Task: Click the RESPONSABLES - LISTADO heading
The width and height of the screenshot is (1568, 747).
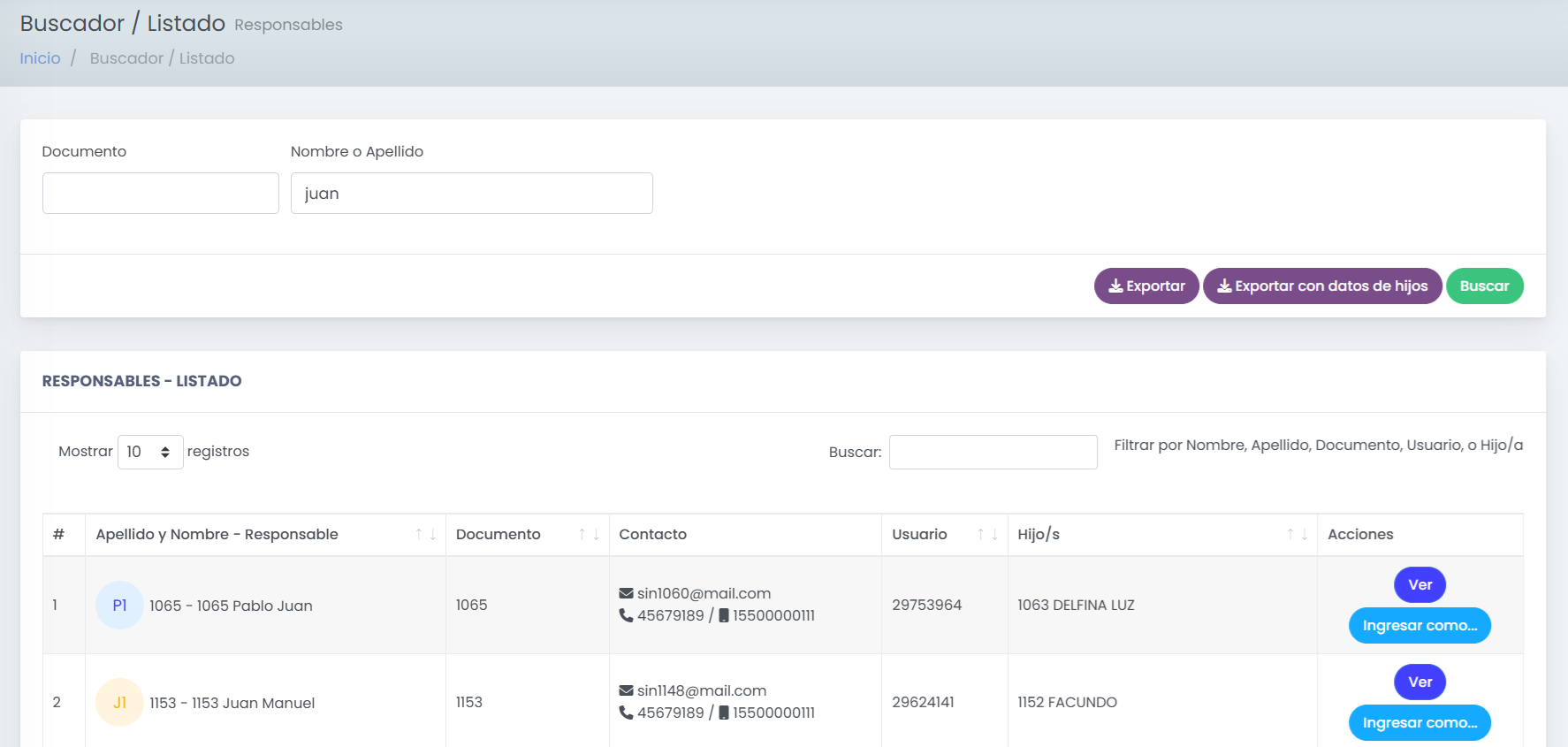Action: point(141,381)
